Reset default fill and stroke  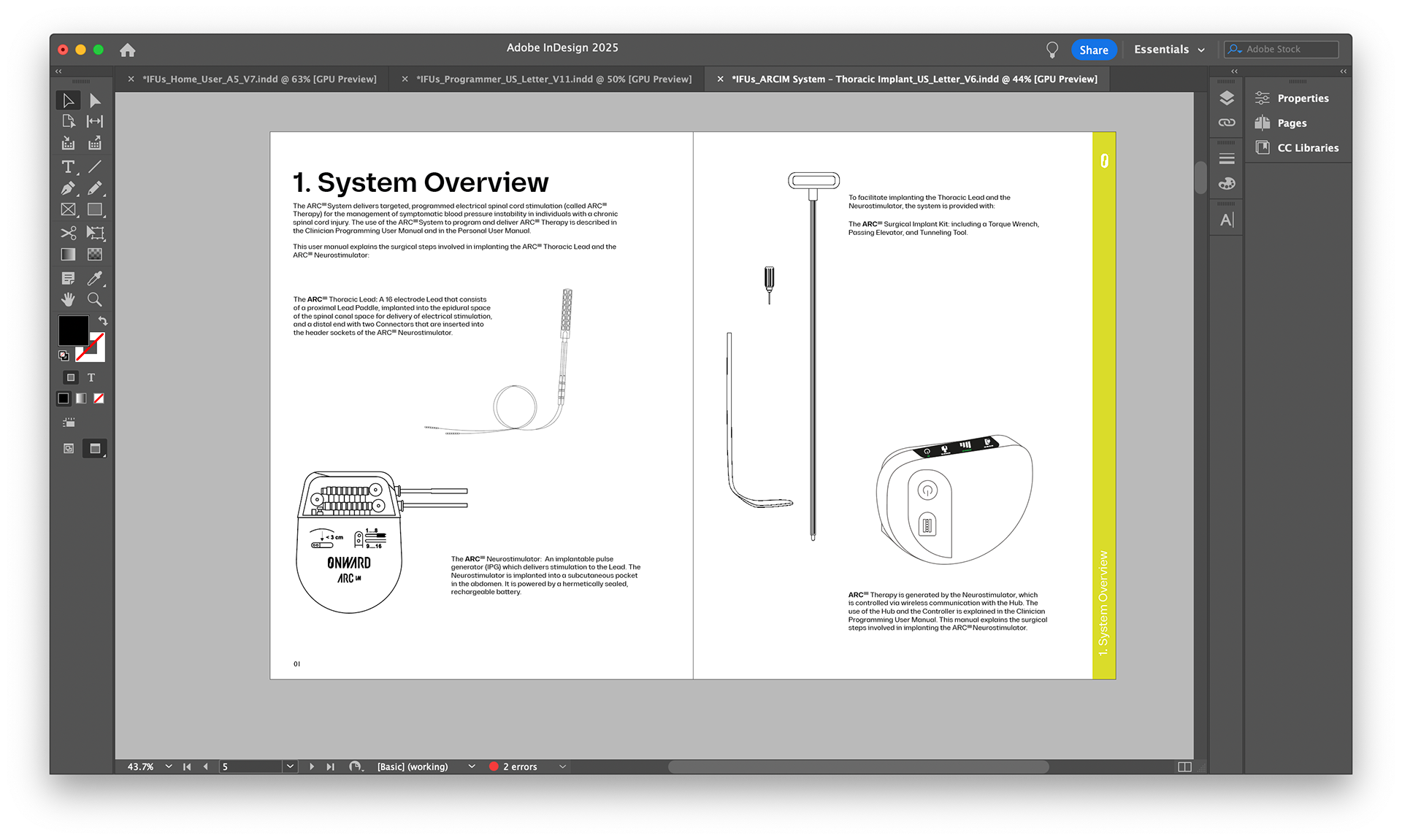click(64, 355)
